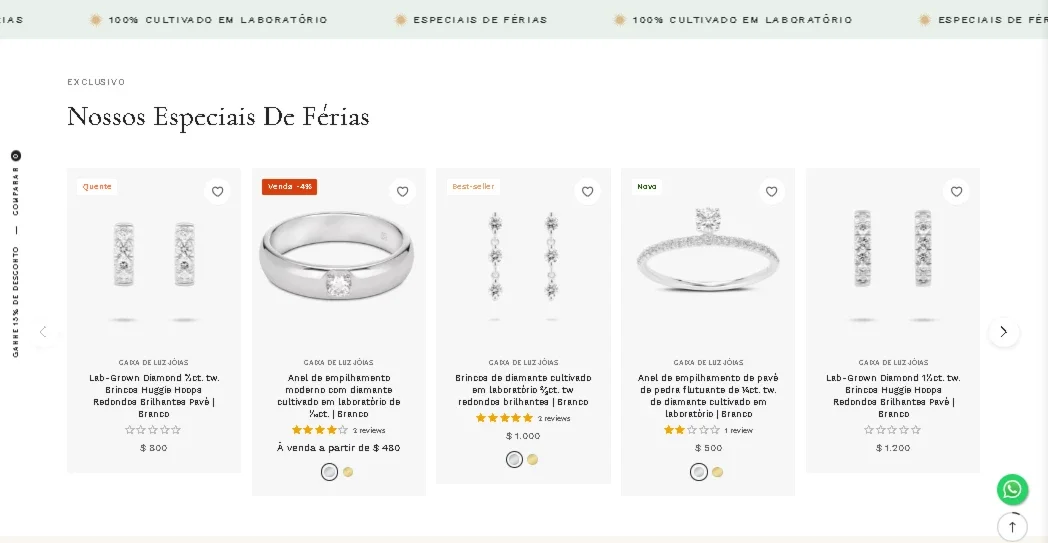Screen dimensions: 1048x543
Task: Add the $1.200 Huggie Hoops to wishlist
Action: point(956,191)
